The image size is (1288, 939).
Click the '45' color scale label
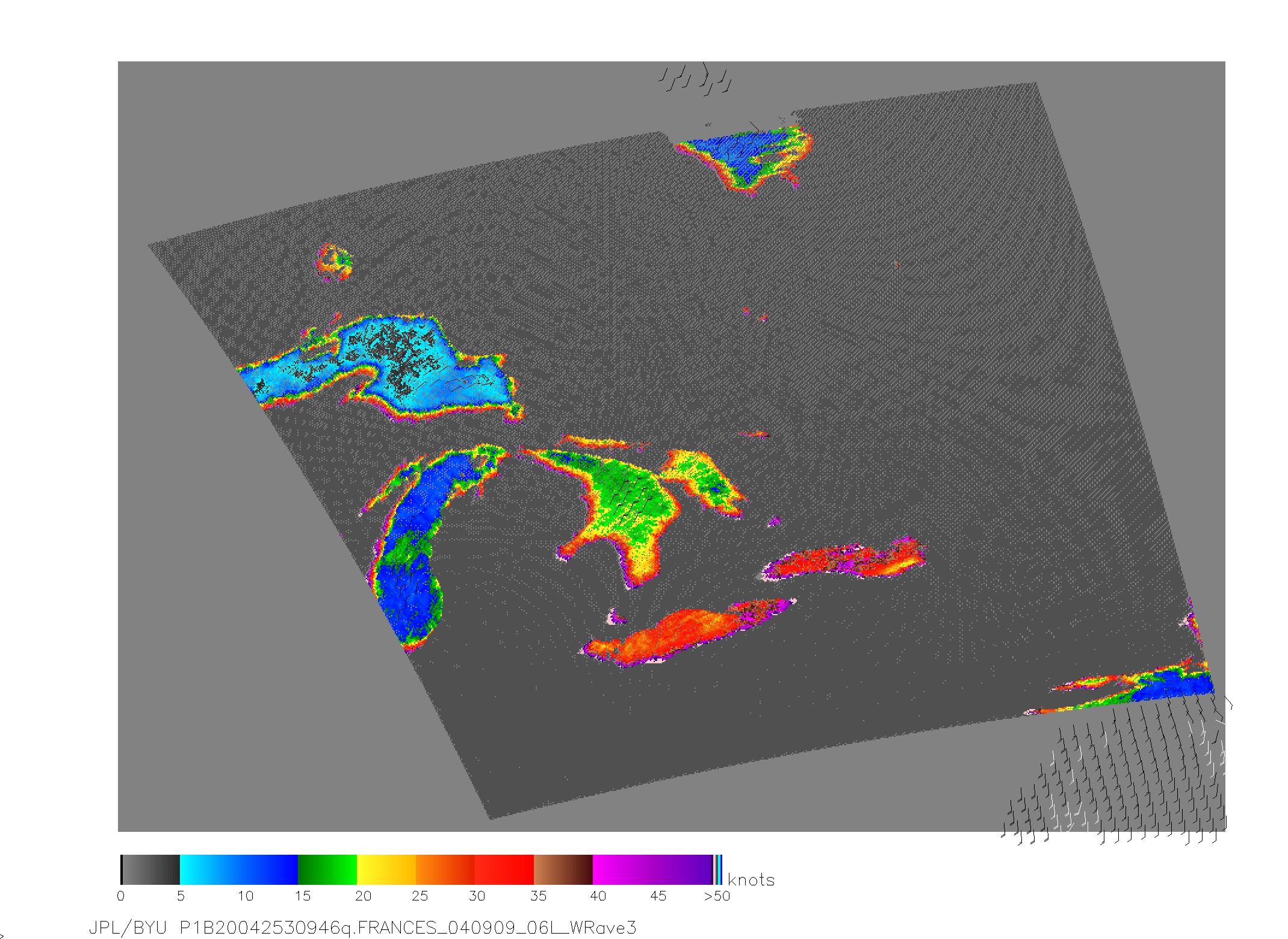pyautogui.click(x=658, y=896)
